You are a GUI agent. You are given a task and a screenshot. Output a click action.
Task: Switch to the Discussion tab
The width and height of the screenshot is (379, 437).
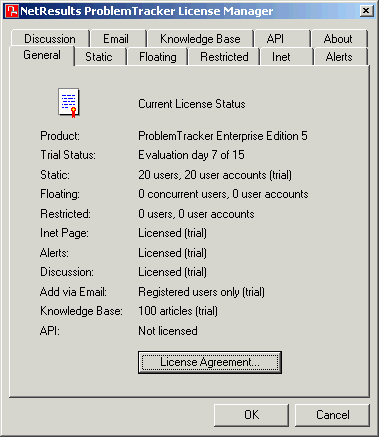pos(50,39)
